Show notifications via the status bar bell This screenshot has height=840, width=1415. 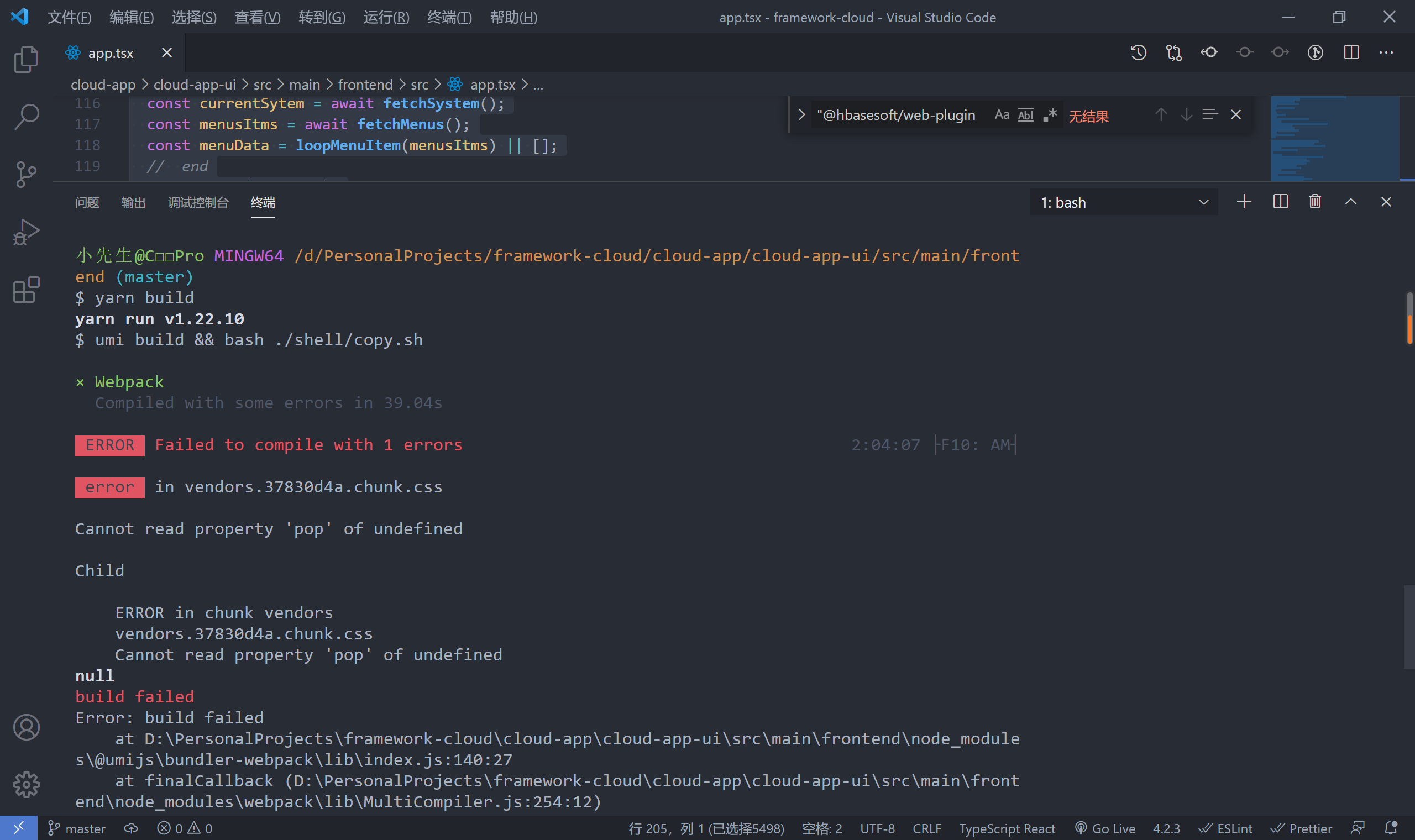[x=1392, y=827]
